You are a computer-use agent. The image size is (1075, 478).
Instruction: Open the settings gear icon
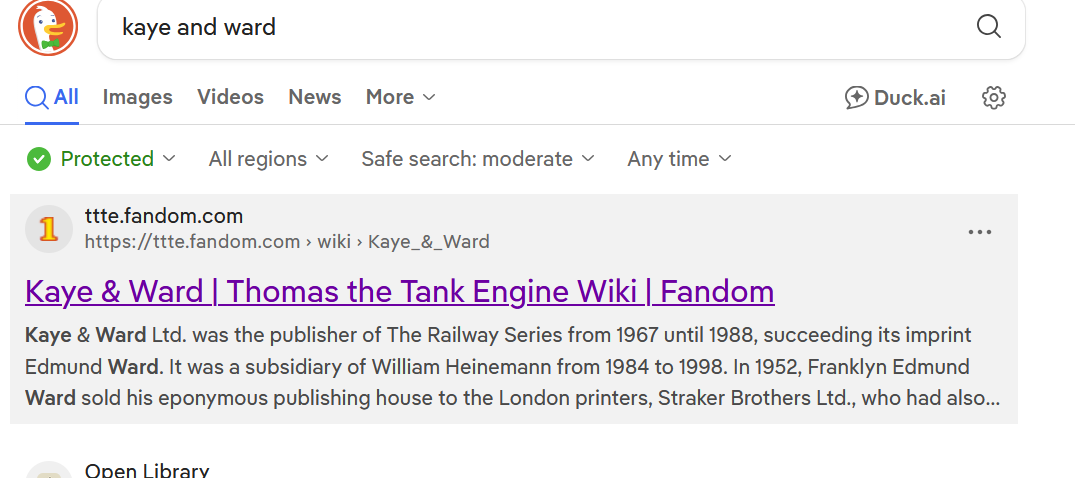pos(993,97)
